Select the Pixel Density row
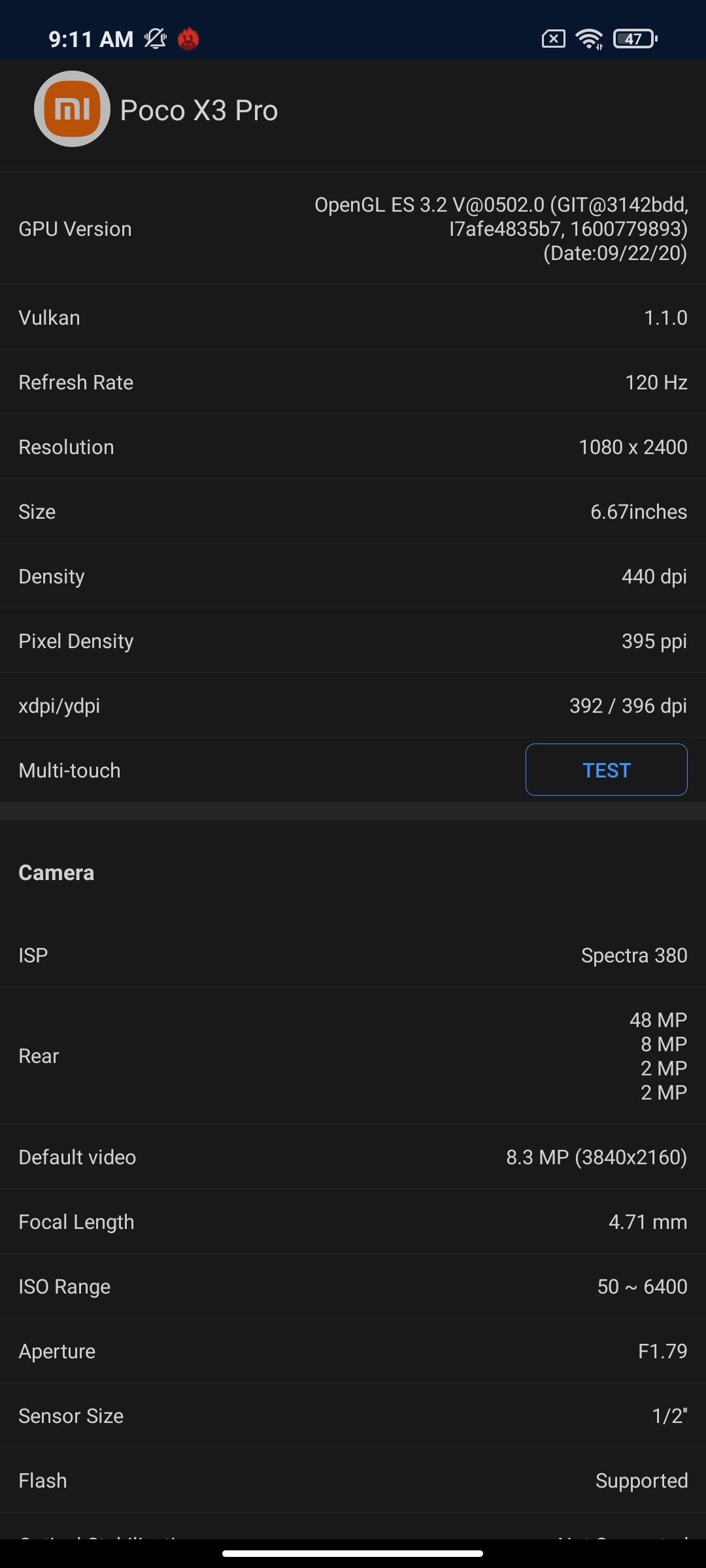 point(353,641)
